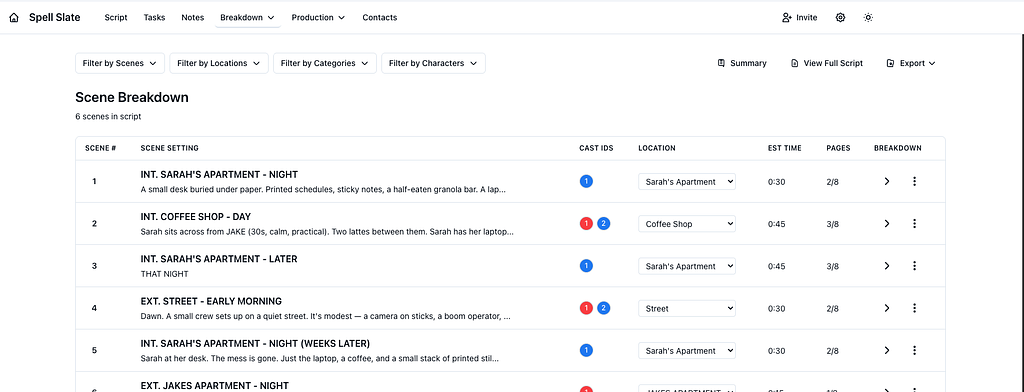Open more options for scene 5
Viewport: 1024px width, 392px height.
tap(914, 350)
